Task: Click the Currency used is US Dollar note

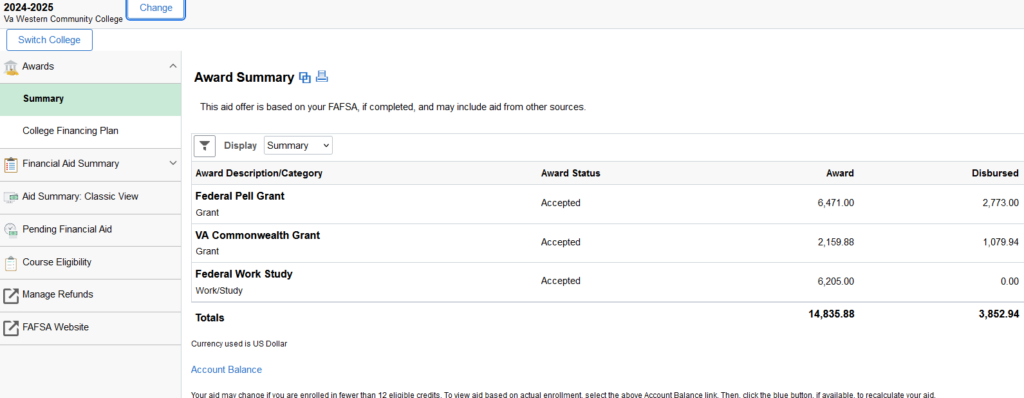Action: pos(239,344)
